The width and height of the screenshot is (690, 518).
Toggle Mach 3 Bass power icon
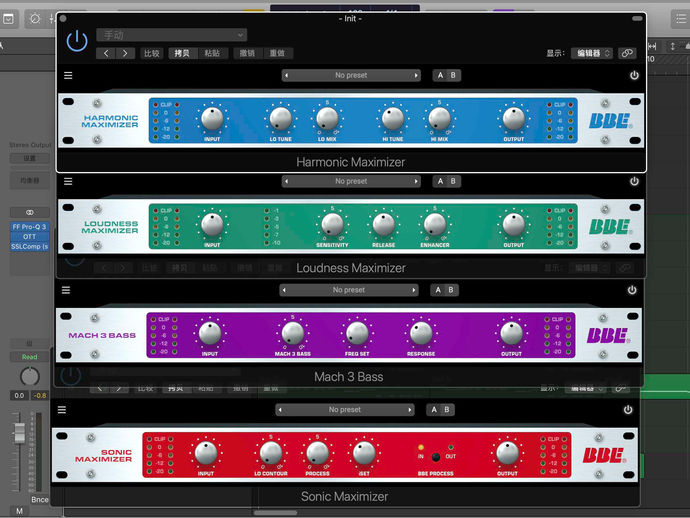point(632,290)
